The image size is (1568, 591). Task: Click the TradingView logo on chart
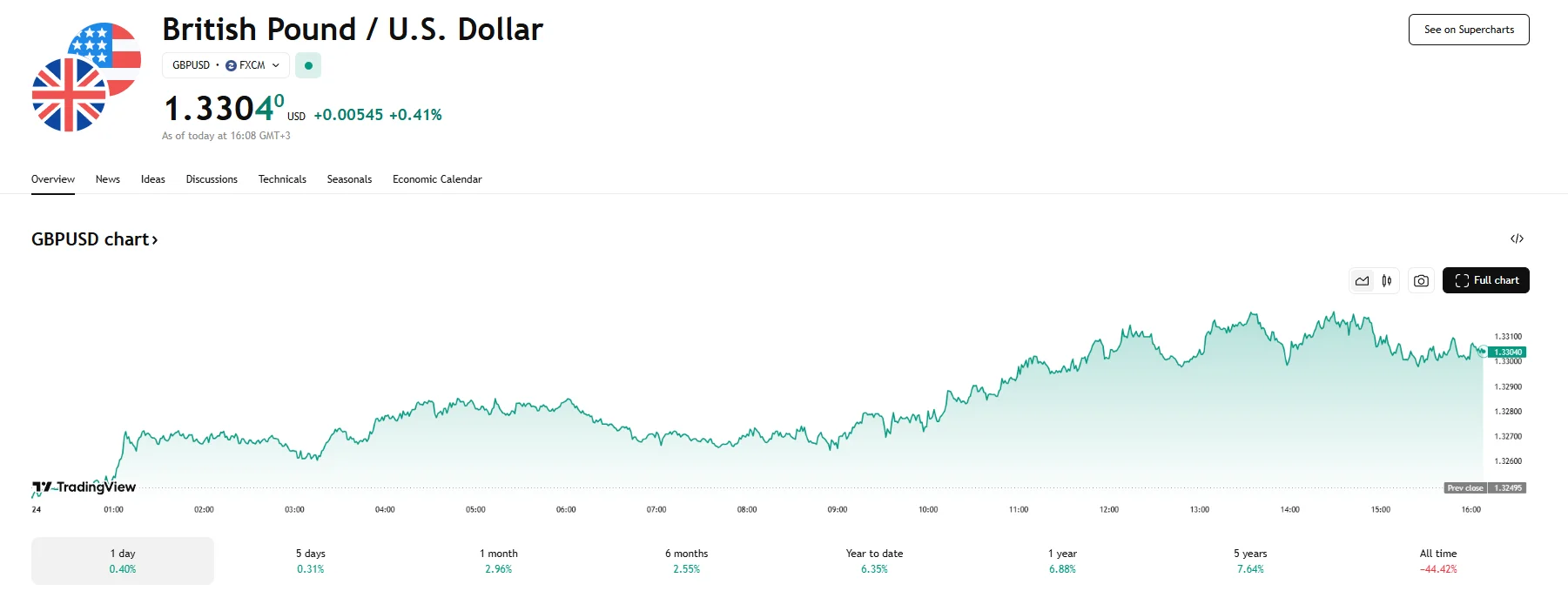84,487
